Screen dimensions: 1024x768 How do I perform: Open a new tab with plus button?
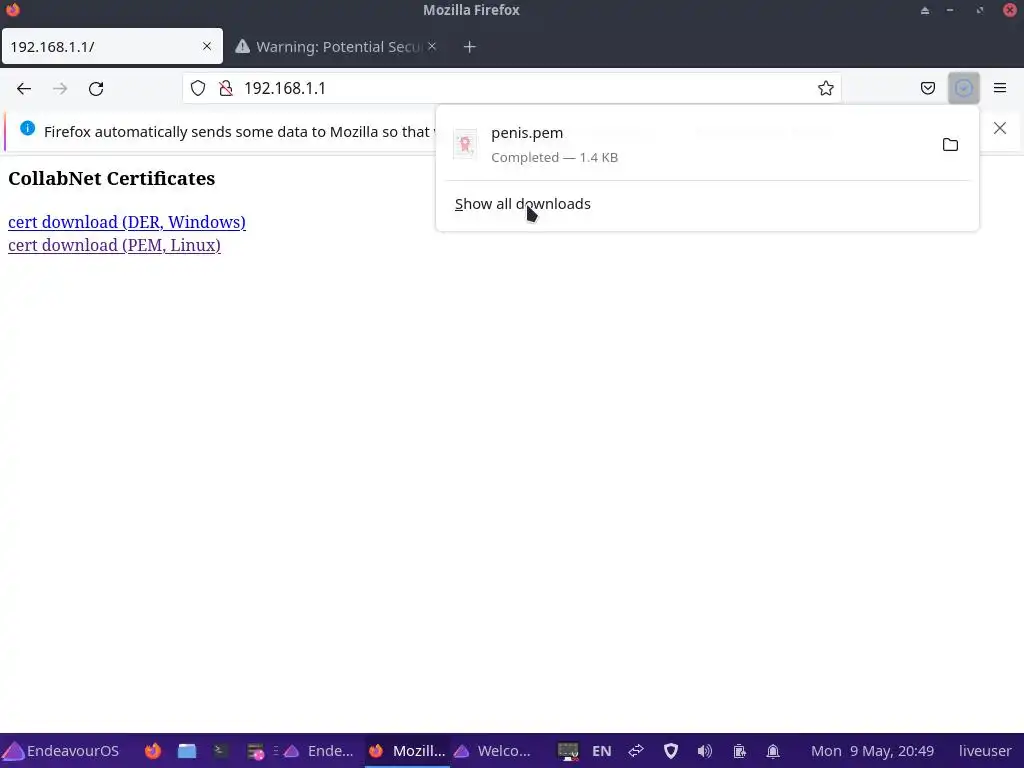(x=470, y=46)
